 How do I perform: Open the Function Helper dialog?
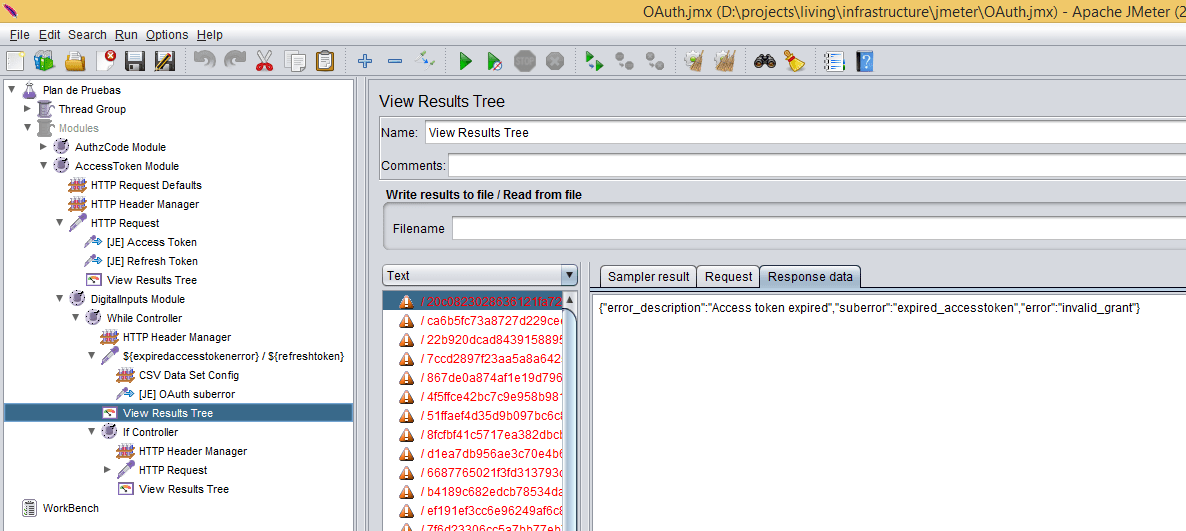(x=834, y=61)
